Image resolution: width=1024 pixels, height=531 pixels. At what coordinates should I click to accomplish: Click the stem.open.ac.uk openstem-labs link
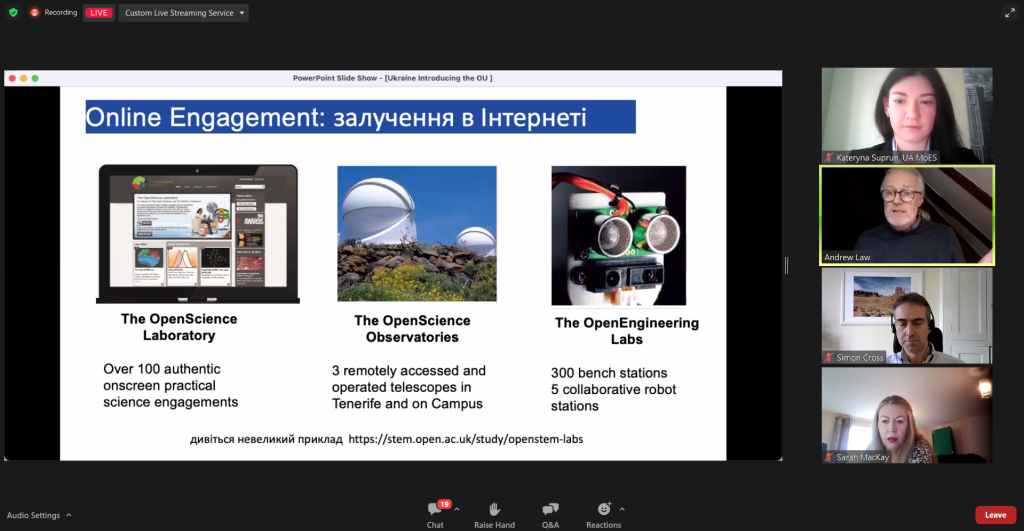click(x=466, y=439)
